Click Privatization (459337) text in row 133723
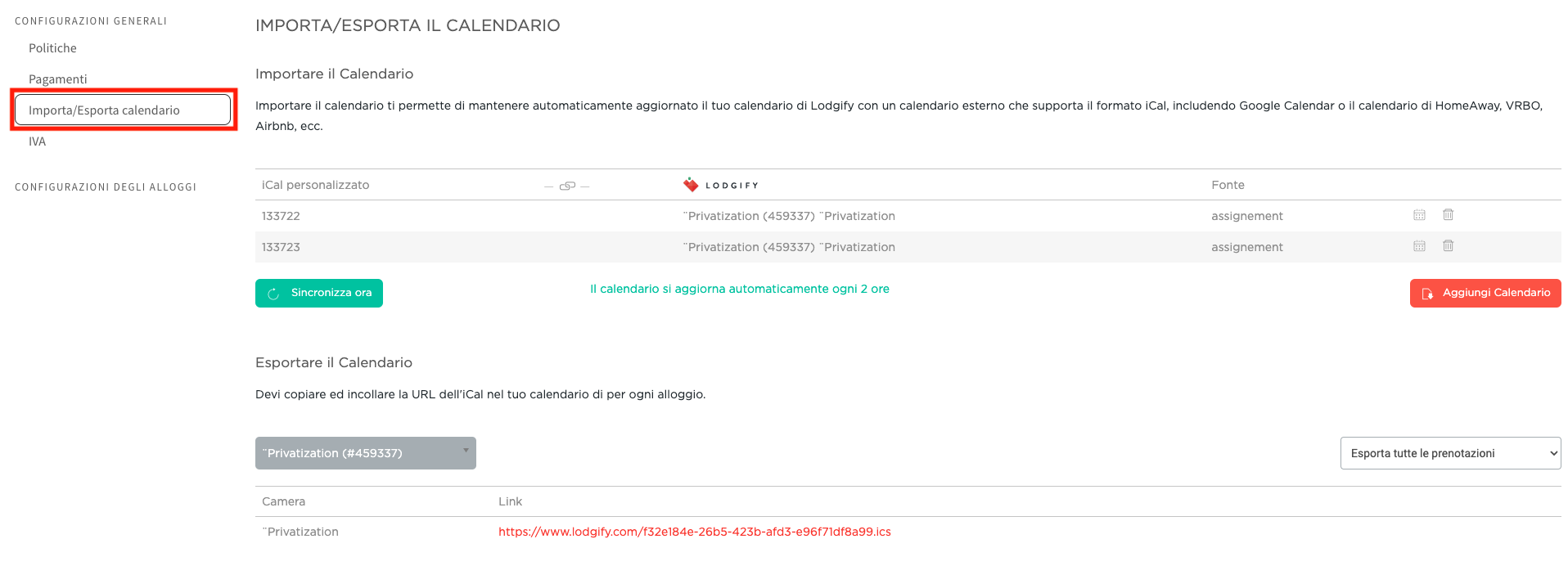This screenshot has width=1568, height=584. (x=789, y=247)
